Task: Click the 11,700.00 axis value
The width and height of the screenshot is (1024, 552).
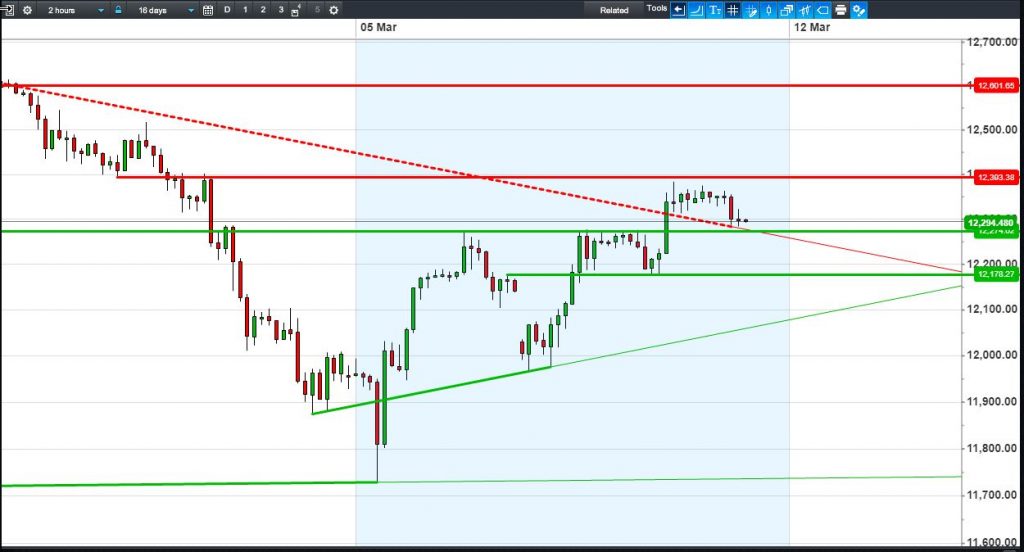Action: [x=991, y=495]
